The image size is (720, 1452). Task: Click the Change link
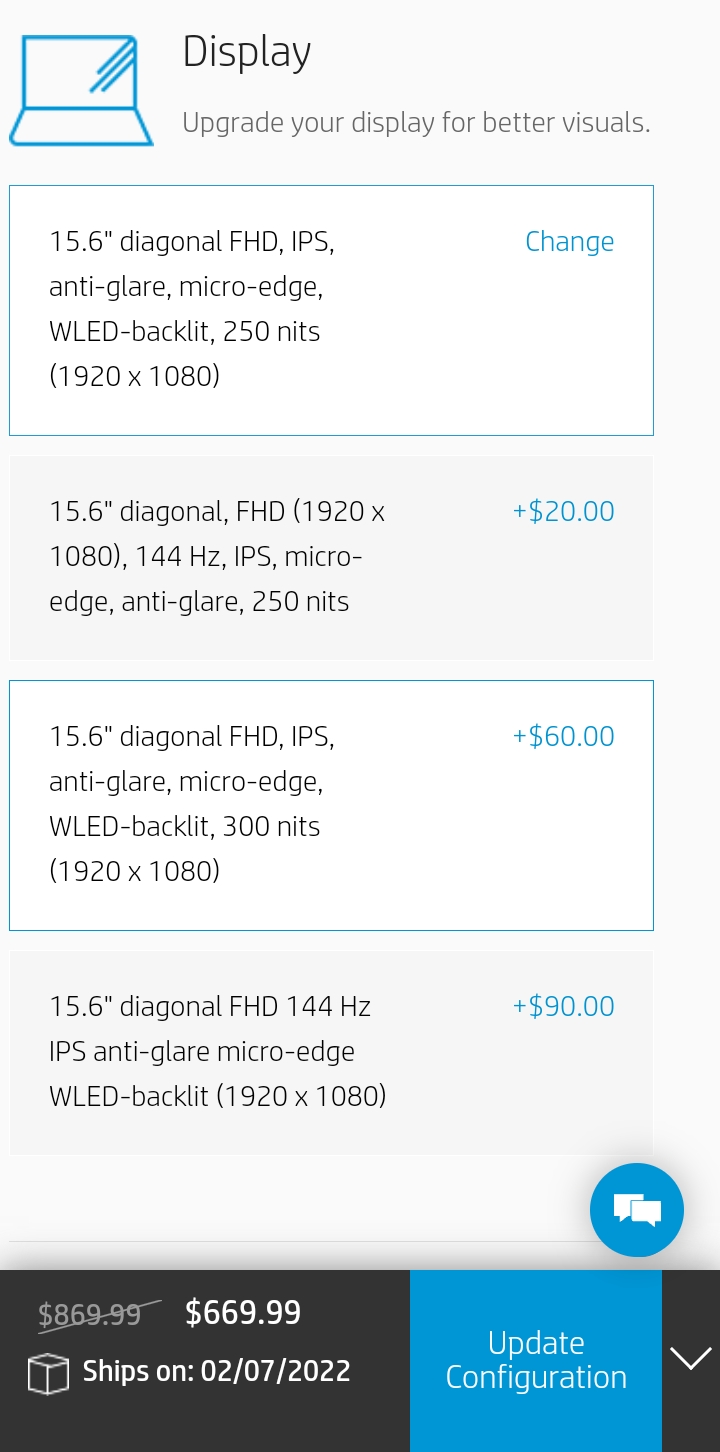coord(569,241)
